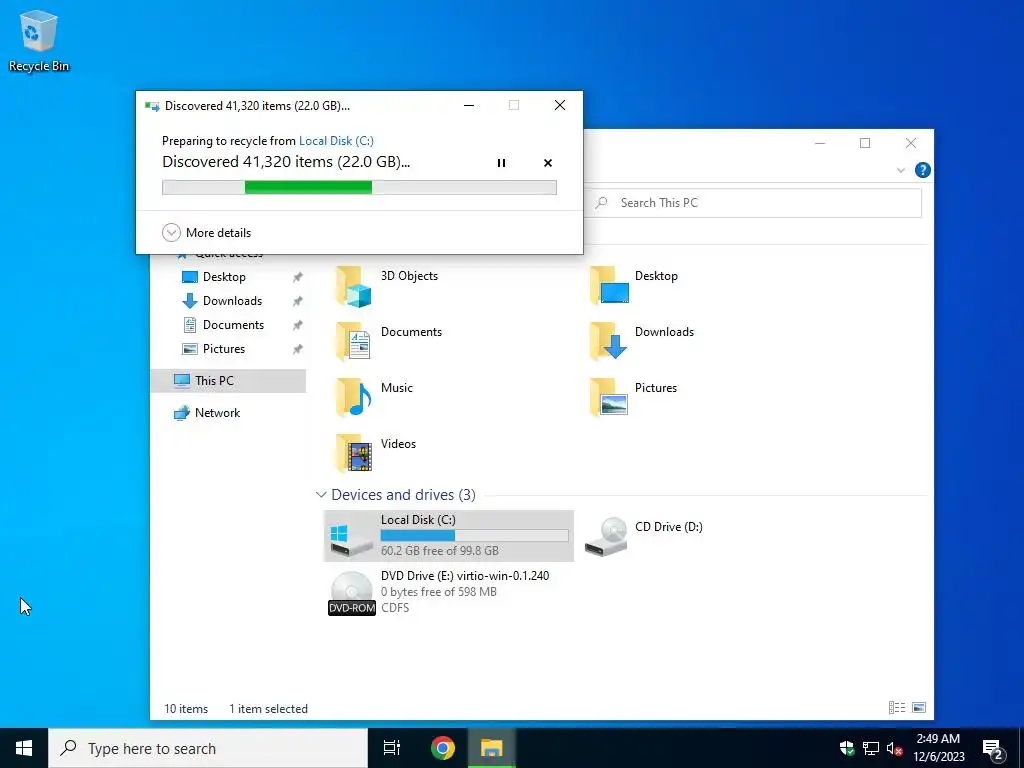This screenshot has height=768, width=1024.
Task: Collapse the Devices and drives section
Action: click(321, 495)
